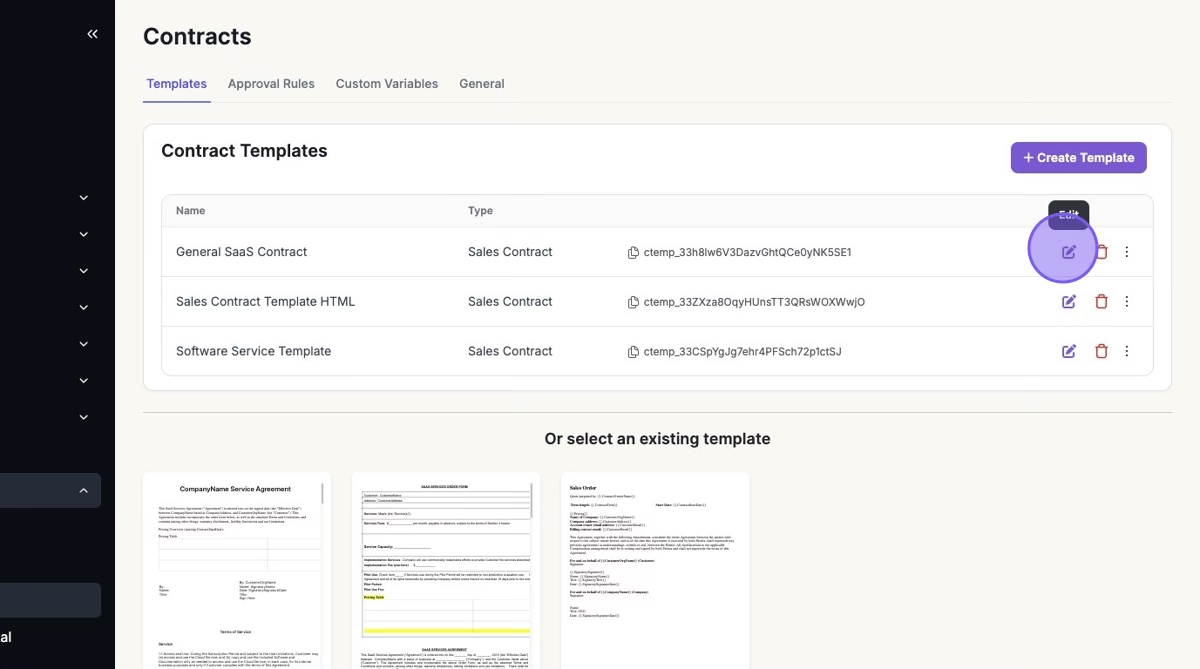Collapse the highlighted sidebar section chevron
Viewport: 1200px width, 669px height.
84,490
